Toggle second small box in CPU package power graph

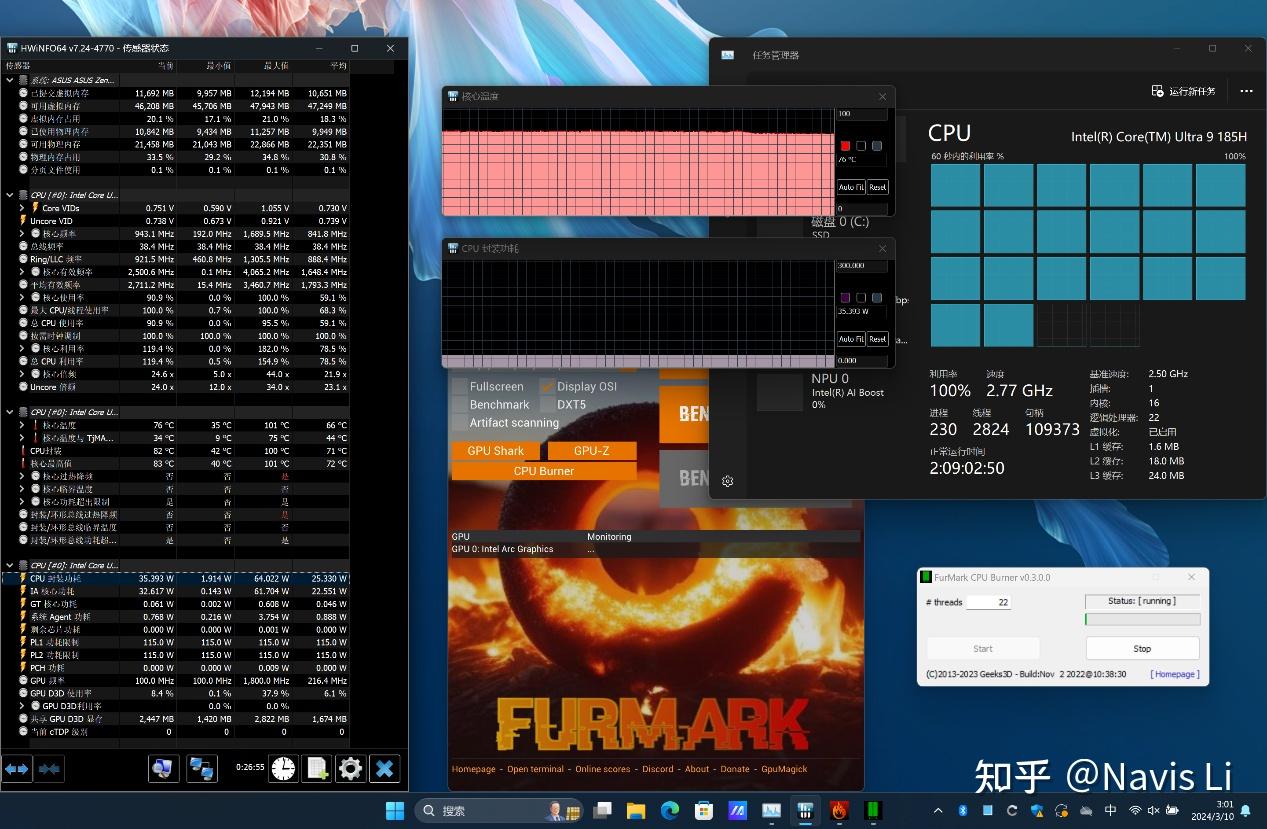click(877, 298)
